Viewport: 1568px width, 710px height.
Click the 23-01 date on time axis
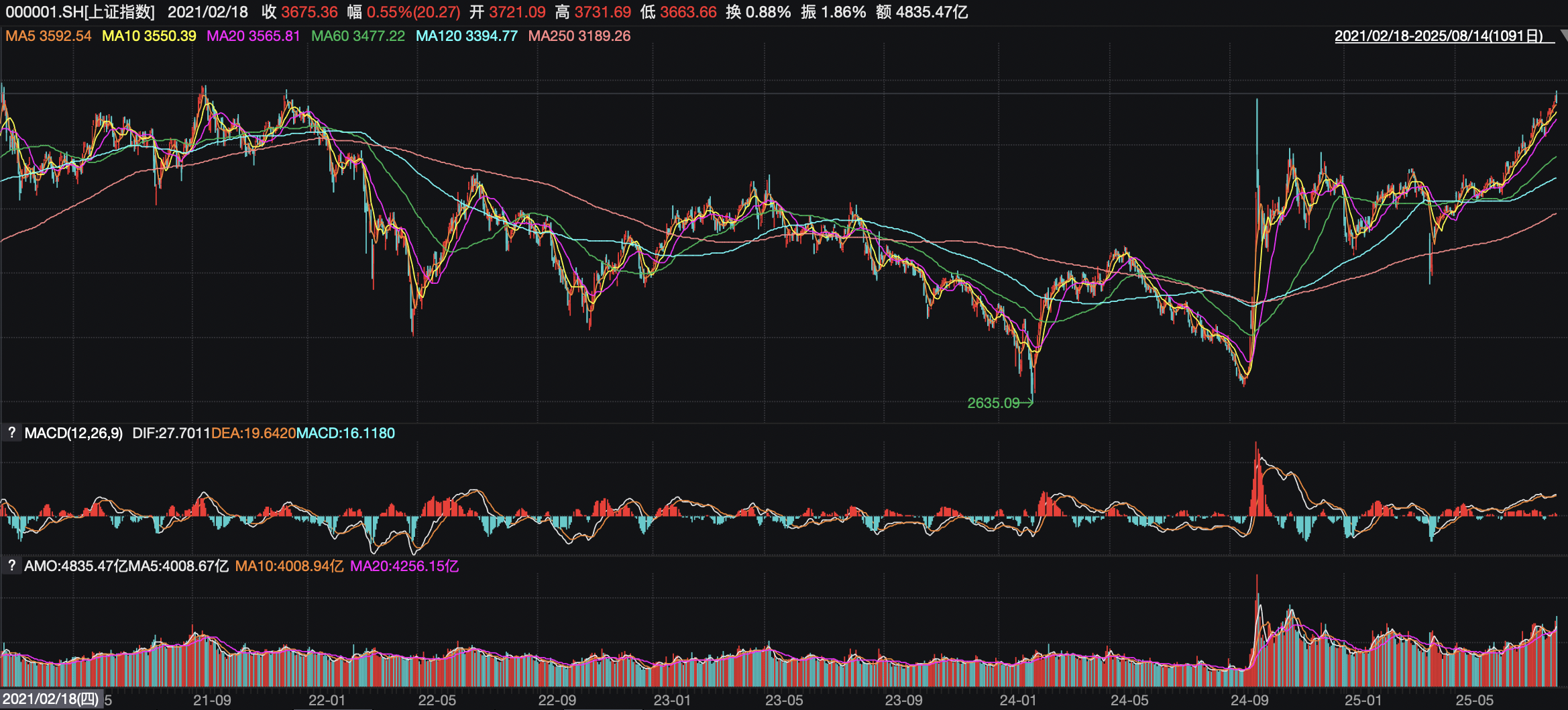[672, 701]
